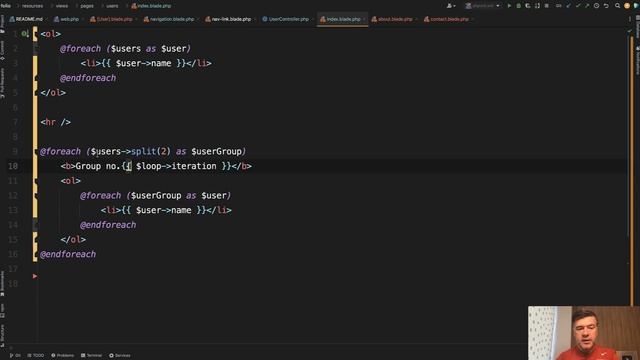Collapse the first @foreach fold on line 2
Viewport: 640px width, 360px height.
coord(36,49)
